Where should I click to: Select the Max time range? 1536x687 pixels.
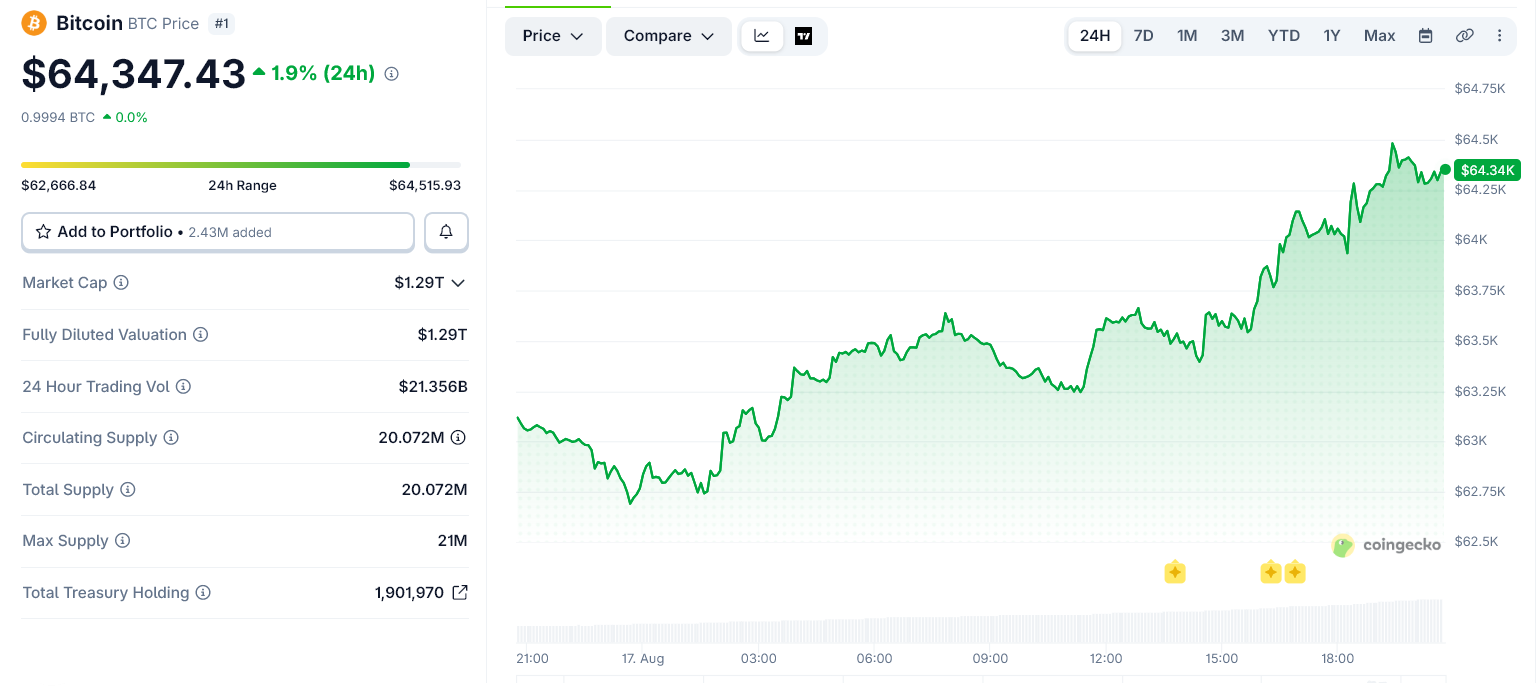click(x=1380, y=36)
